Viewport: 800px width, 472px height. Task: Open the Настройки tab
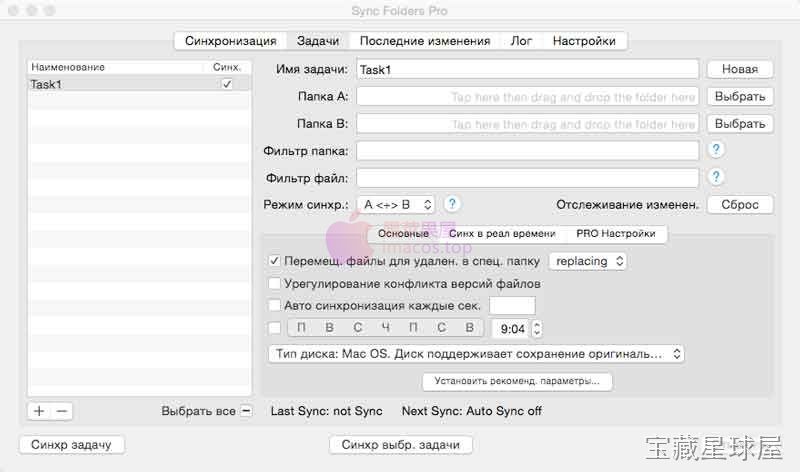pyautogui.click(x=584, y=41)
